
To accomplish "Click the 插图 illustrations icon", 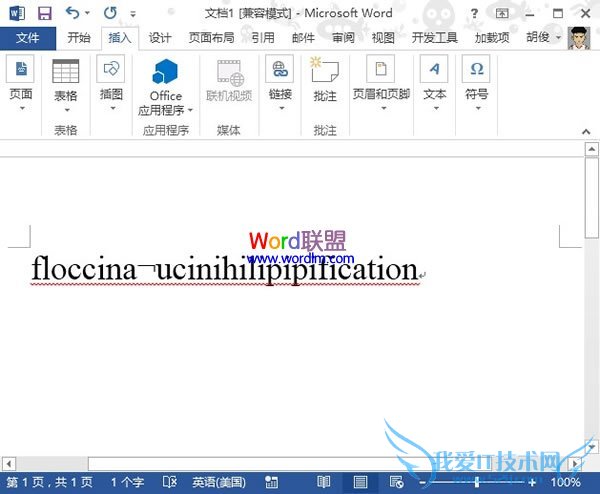I will pos(111,69).
